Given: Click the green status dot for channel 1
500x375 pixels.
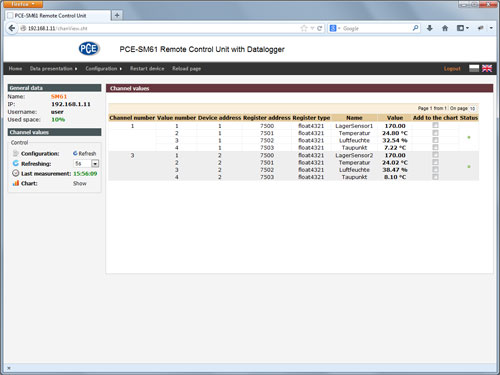Looking at the screenshot, I should [469, 137].
